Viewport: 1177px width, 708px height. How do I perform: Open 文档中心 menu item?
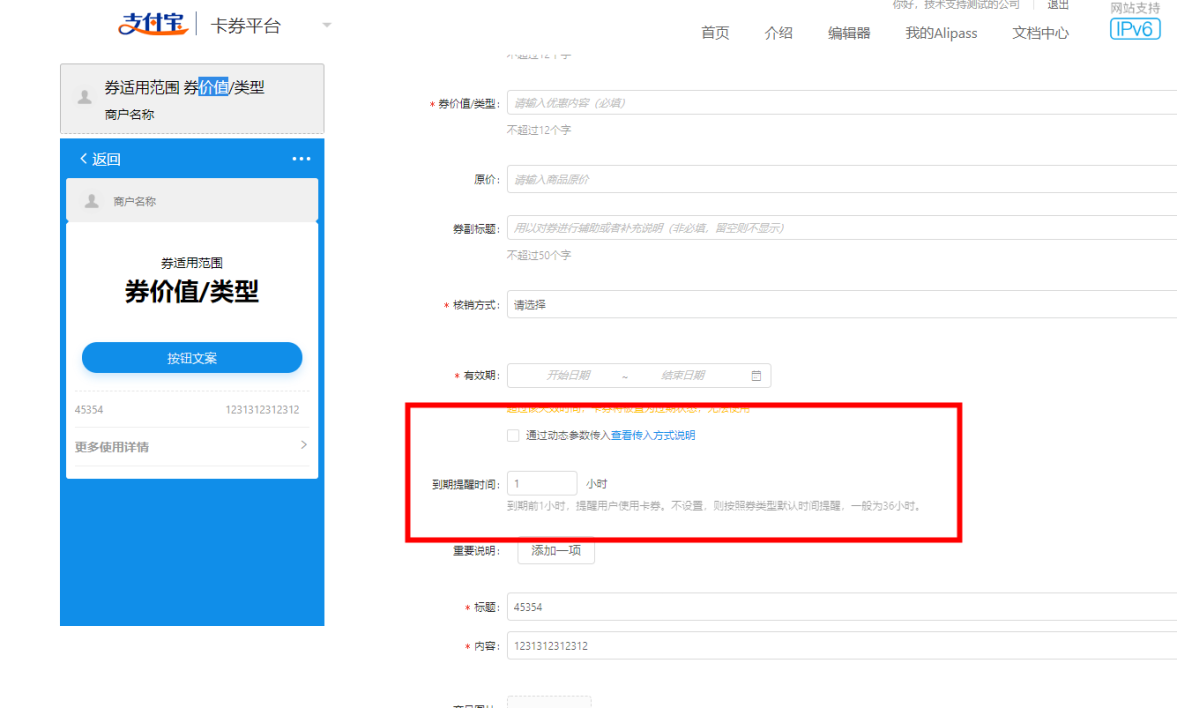(1040, 33)
